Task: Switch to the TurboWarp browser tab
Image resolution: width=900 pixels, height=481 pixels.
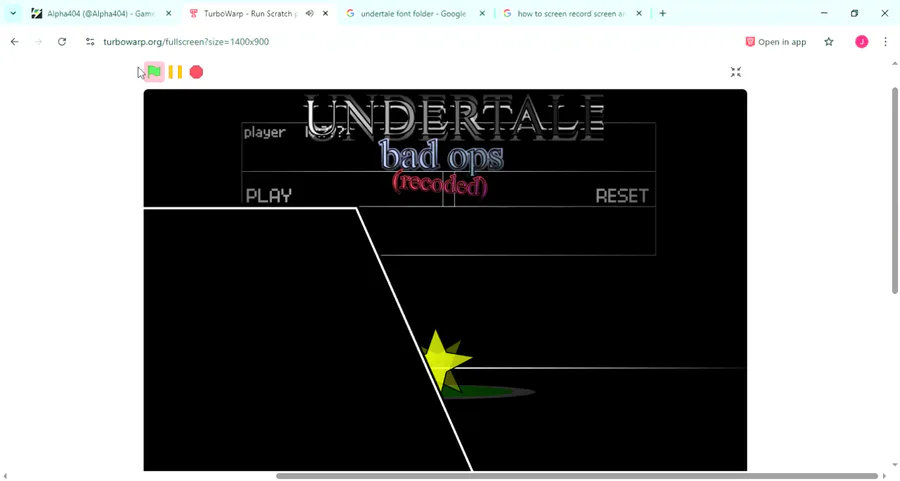Action: 250,13
